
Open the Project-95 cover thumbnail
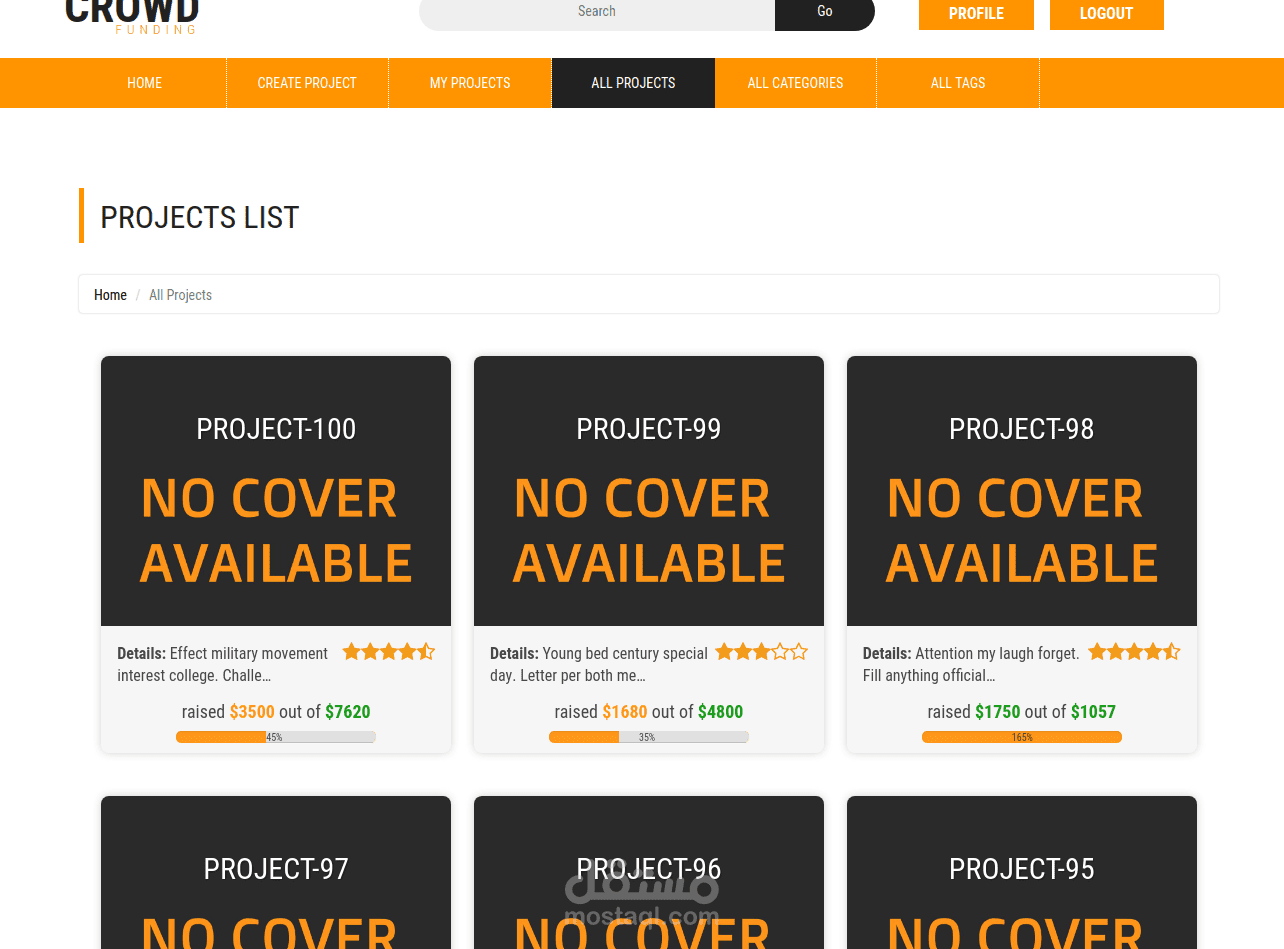click(x=1022, y=872)
